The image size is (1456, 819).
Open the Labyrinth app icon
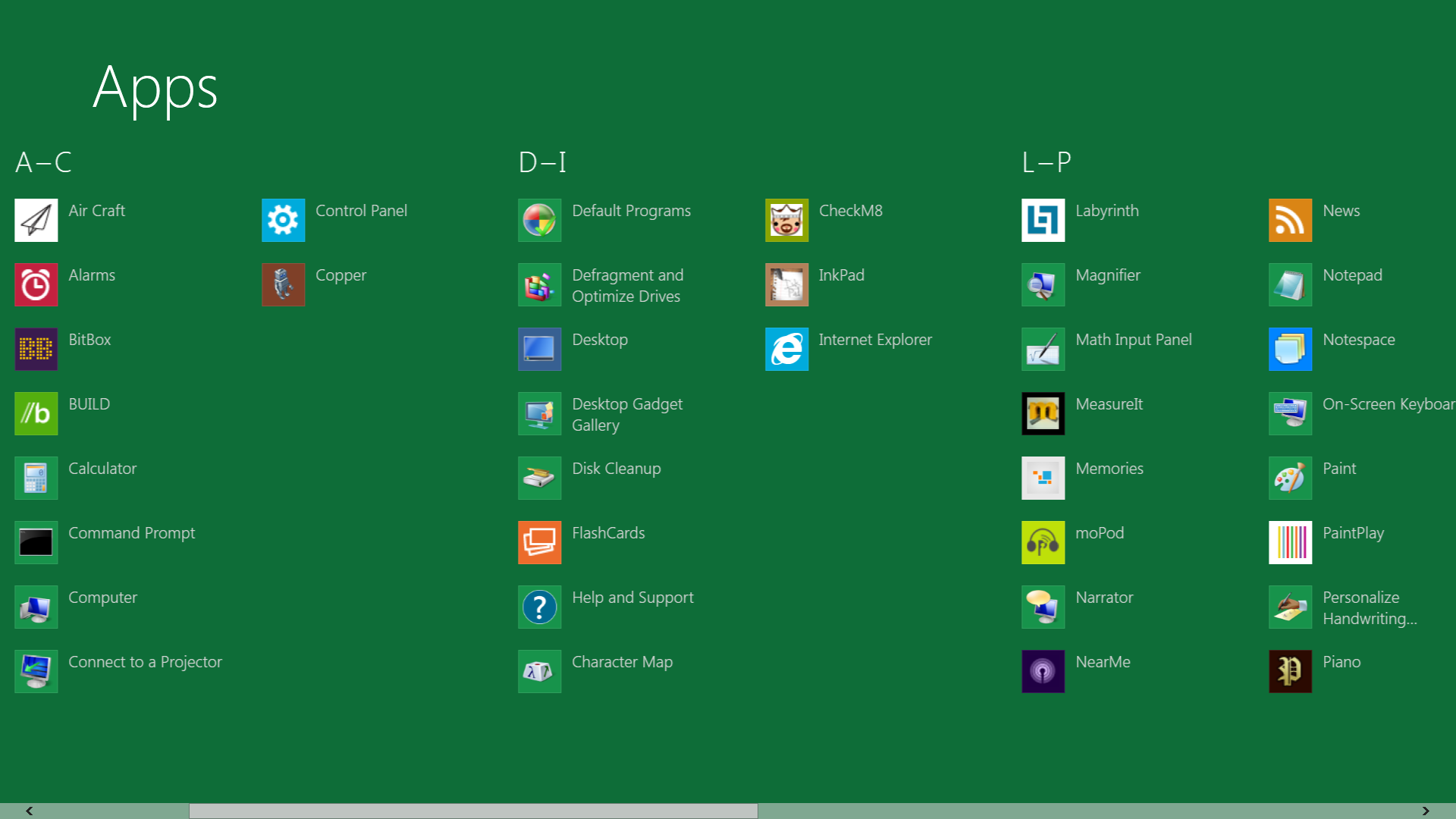click(x=1043, y=220)
